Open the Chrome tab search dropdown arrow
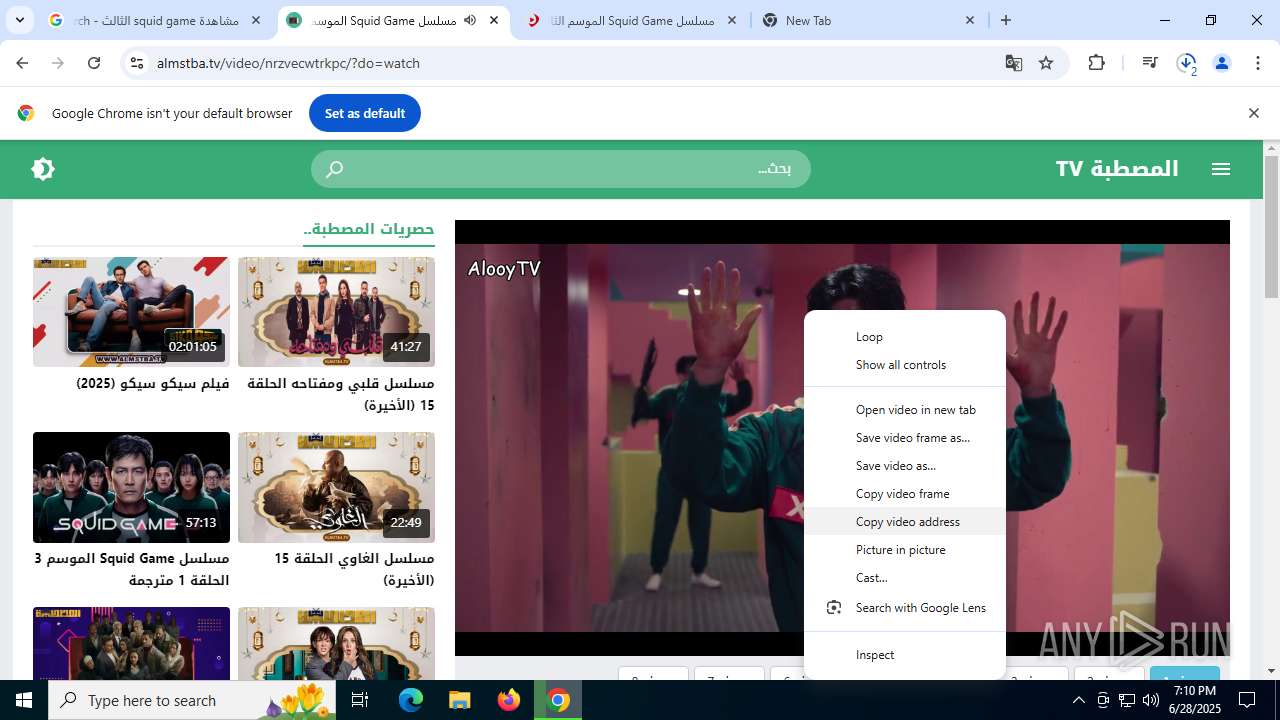 20,20
